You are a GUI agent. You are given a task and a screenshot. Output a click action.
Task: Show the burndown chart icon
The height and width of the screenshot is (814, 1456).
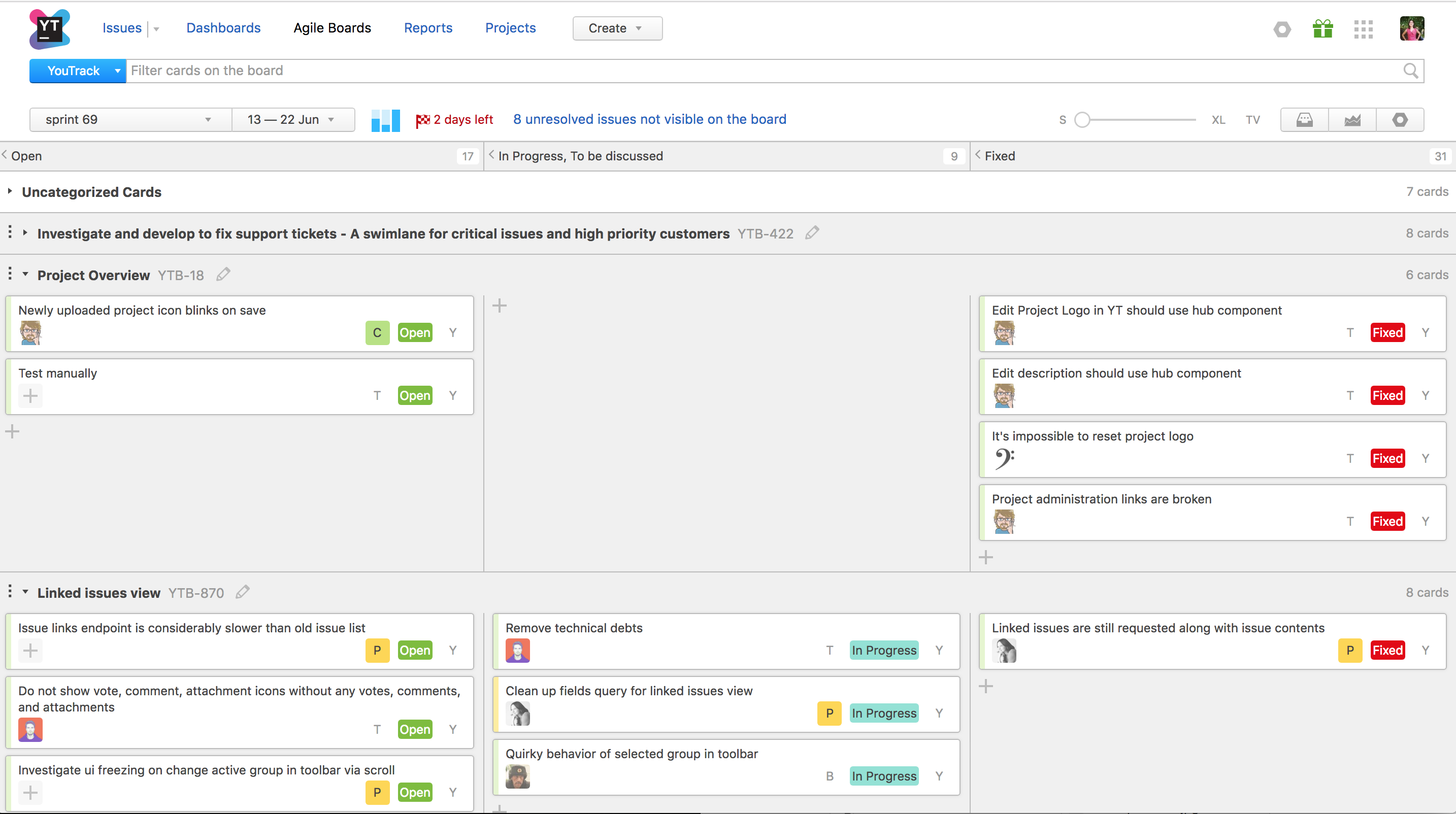[1352, 120]
